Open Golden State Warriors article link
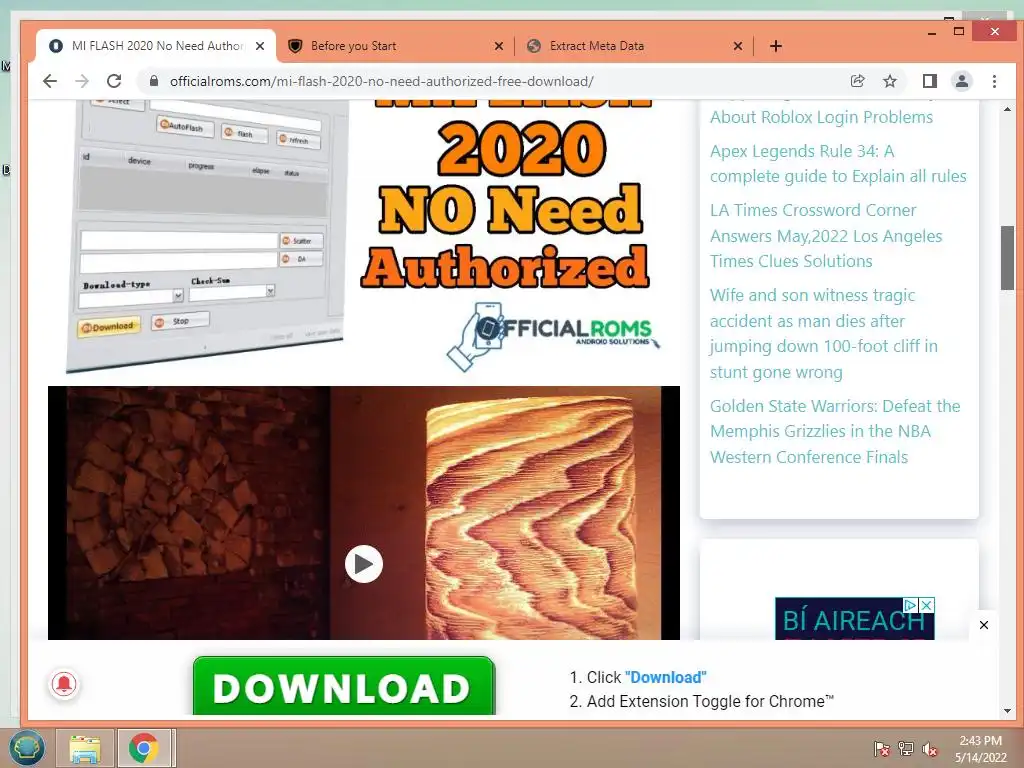This screenshot has height=768, width=1024. [835, 431]
